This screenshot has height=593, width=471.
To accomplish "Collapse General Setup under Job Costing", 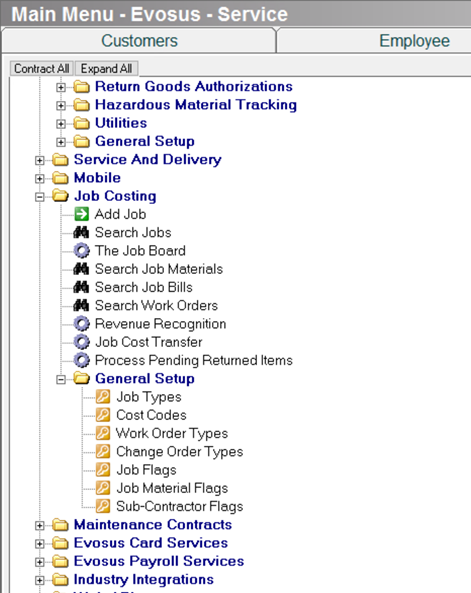I will (x=61, y=379).
